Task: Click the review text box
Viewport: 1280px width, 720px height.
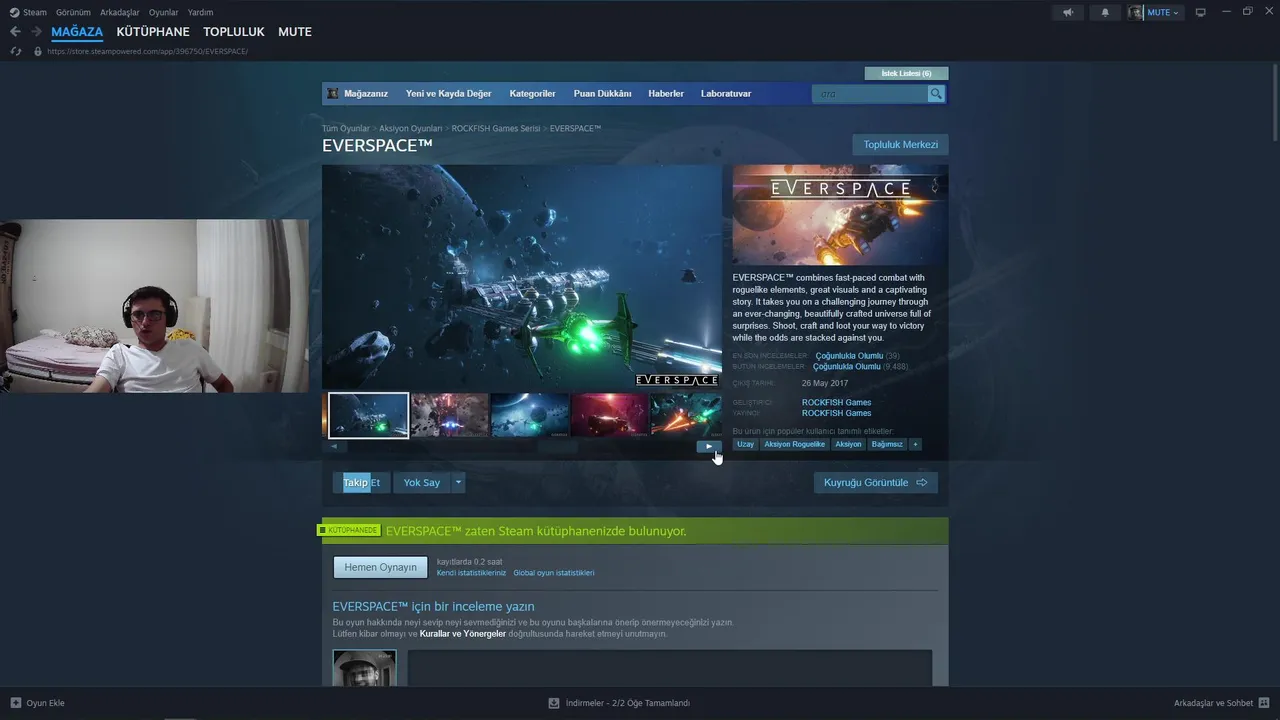Action: point(670,668)
